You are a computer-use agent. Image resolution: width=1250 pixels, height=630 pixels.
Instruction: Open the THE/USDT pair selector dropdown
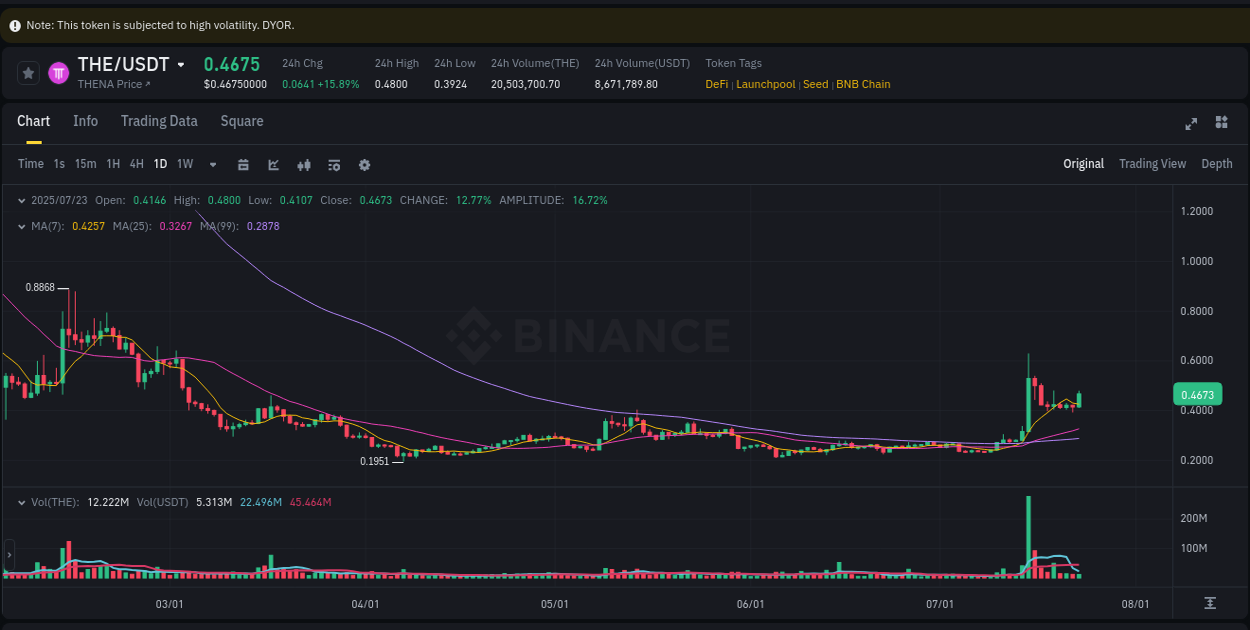(x=181, y=64)
